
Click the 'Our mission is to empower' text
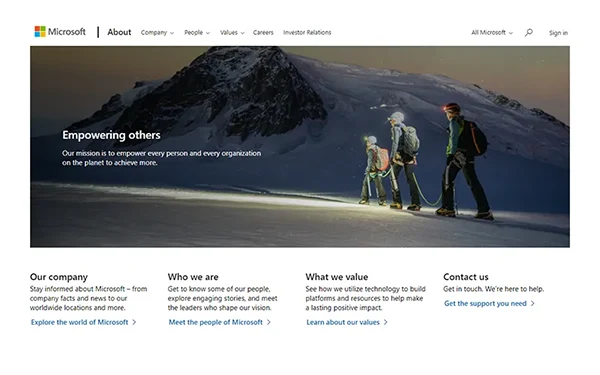click(161, 158)
